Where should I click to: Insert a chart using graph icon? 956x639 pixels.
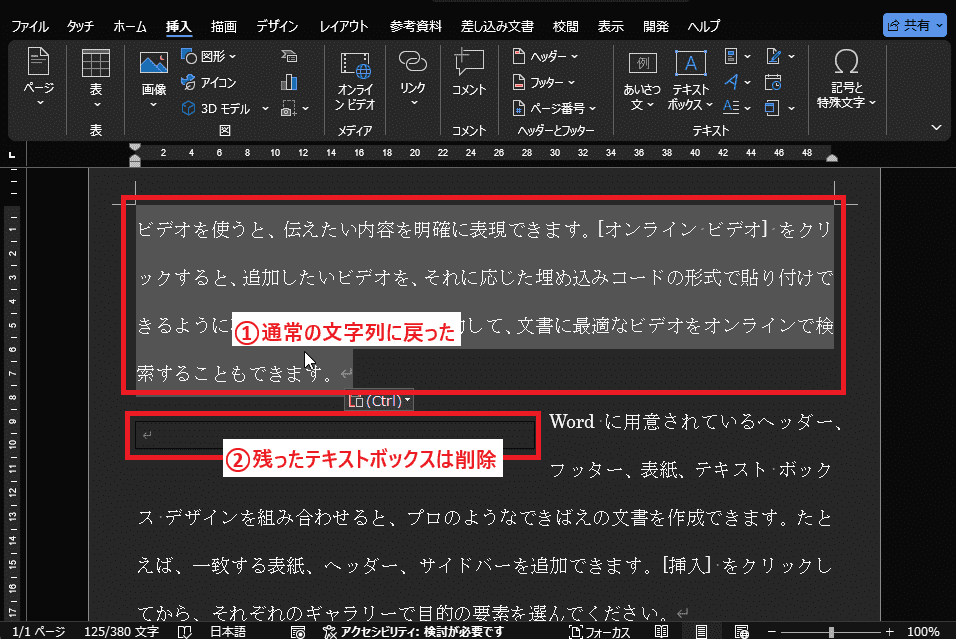(x=290, y=82)
